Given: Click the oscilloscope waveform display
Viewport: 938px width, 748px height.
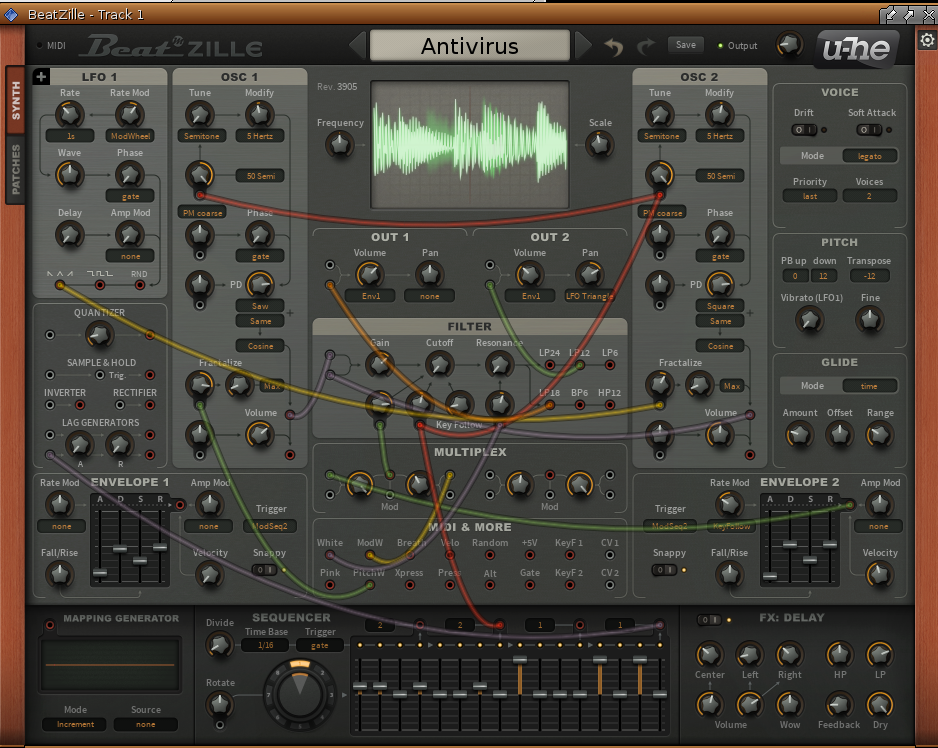Looking at the screenshot, I should click(x=470, y=144).
